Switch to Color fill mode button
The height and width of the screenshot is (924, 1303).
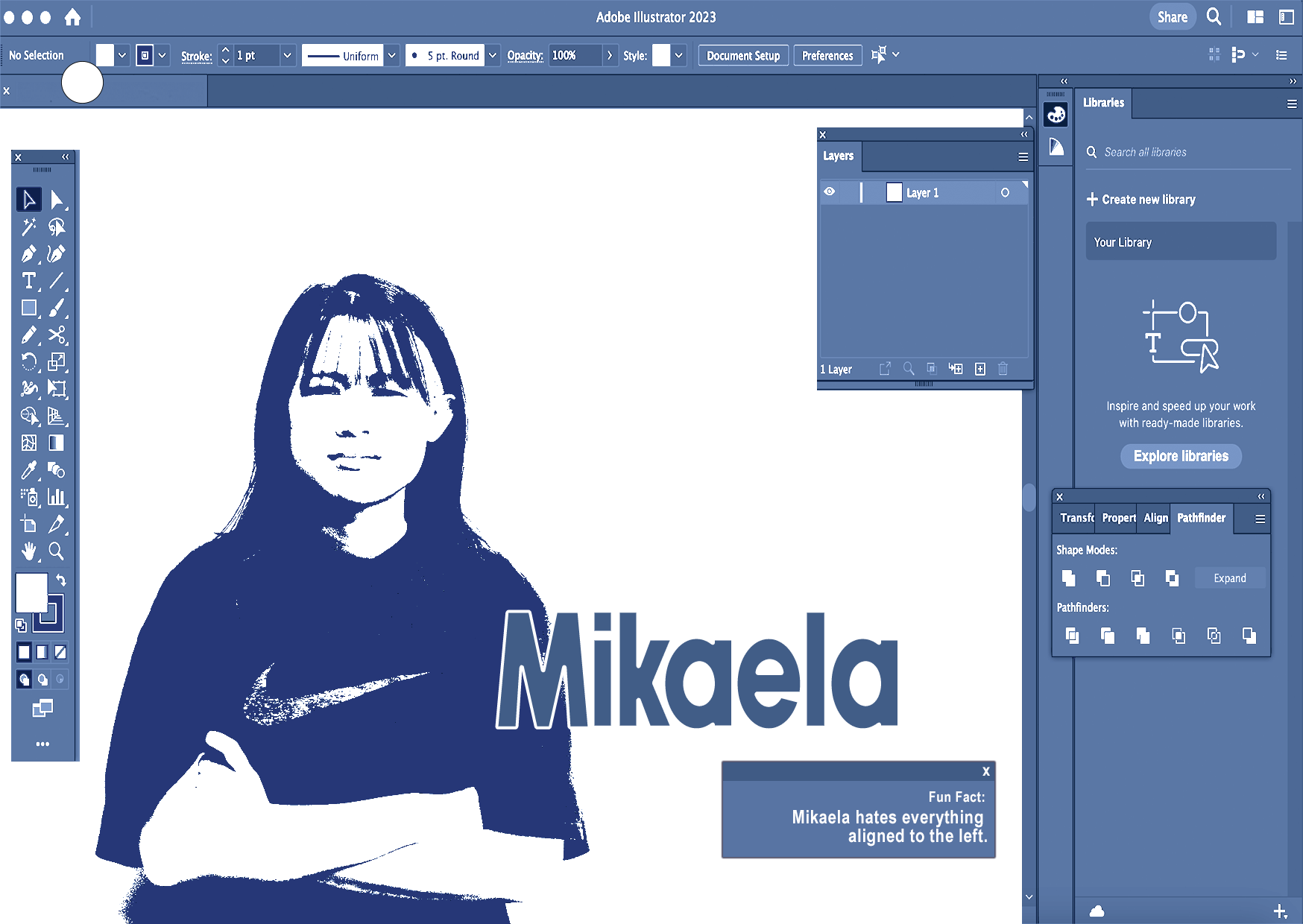[24, 653]
